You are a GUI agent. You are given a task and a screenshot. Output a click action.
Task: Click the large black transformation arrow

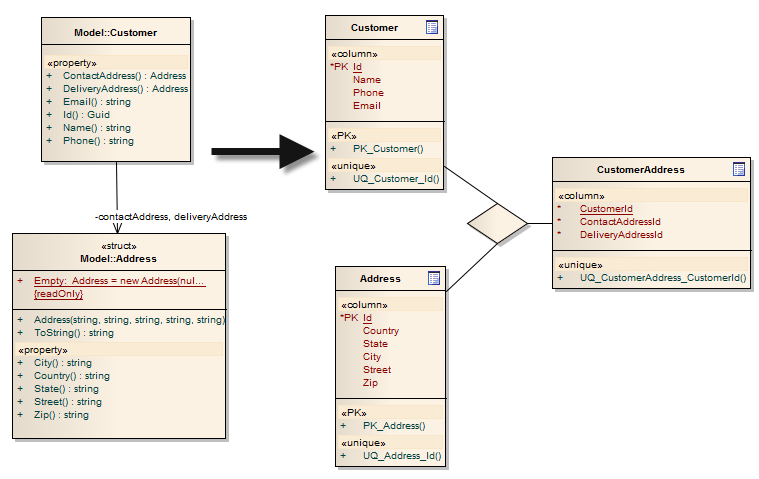pyautogui.click(x=264, y=151)
